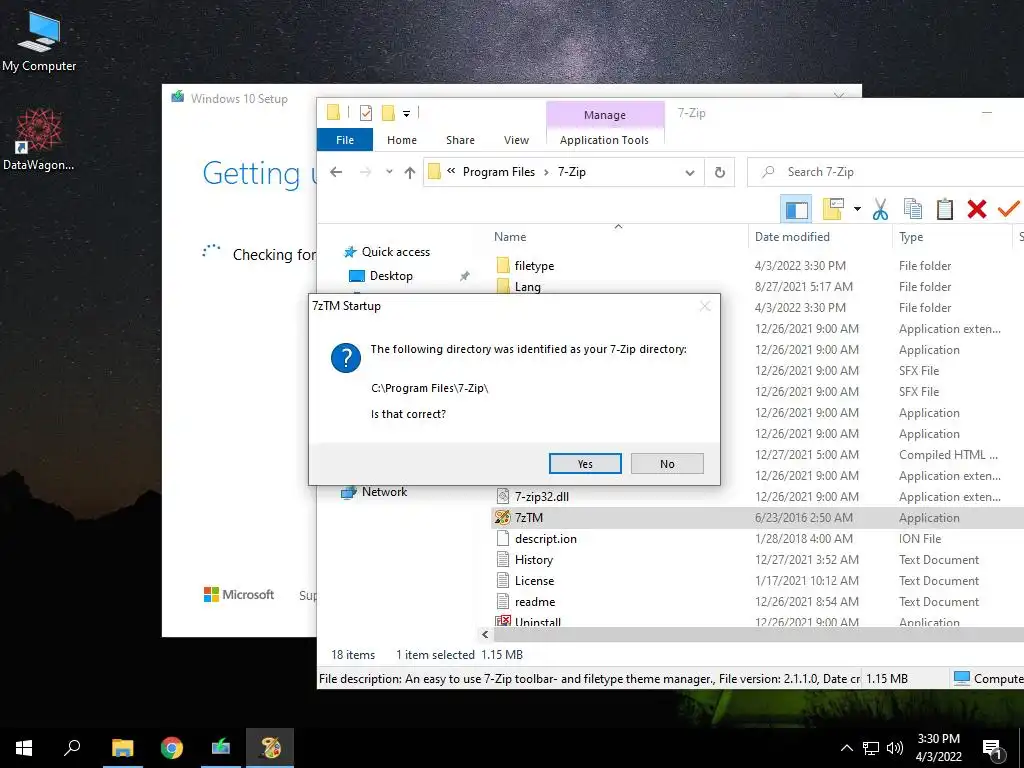Viewport: 1024px width, 768px height.
Task: Click the Properties quick access icon
Action: pyautogui.click(x=366, y=113)
